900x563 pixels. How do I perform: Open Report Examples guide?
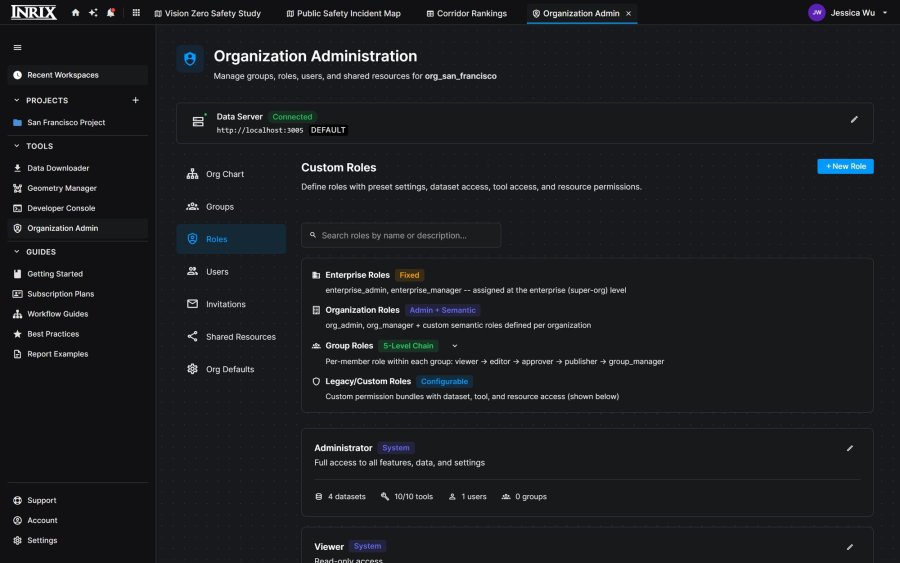click(x=77, y=354)
